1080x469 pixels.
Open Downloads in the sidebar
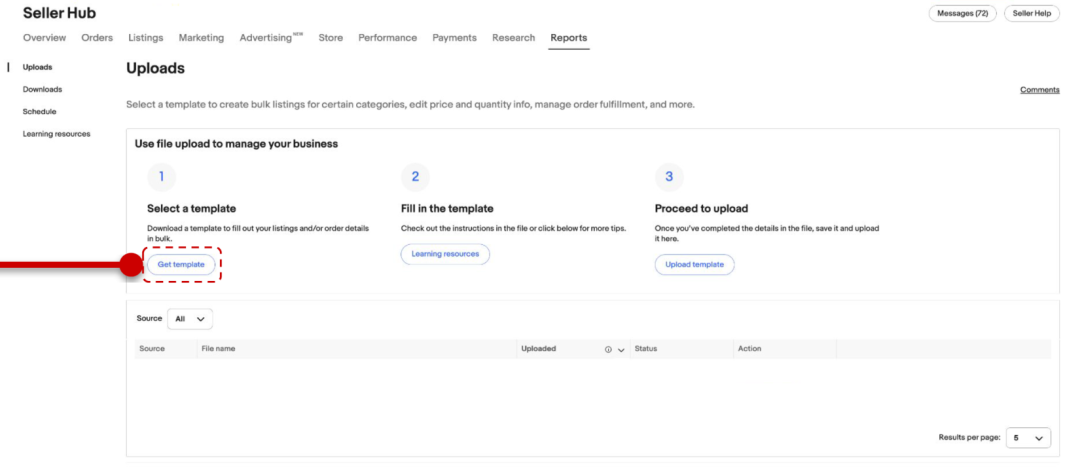coord(43,90)
